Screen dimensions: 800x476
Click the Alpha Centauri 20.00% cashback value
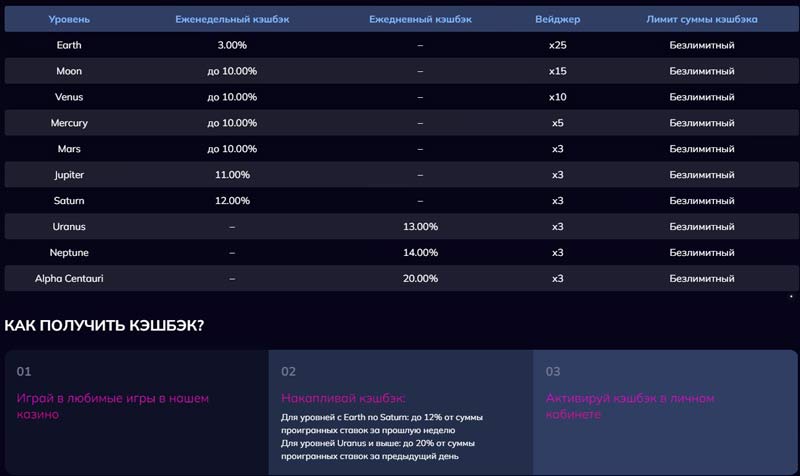click(420, 279)
